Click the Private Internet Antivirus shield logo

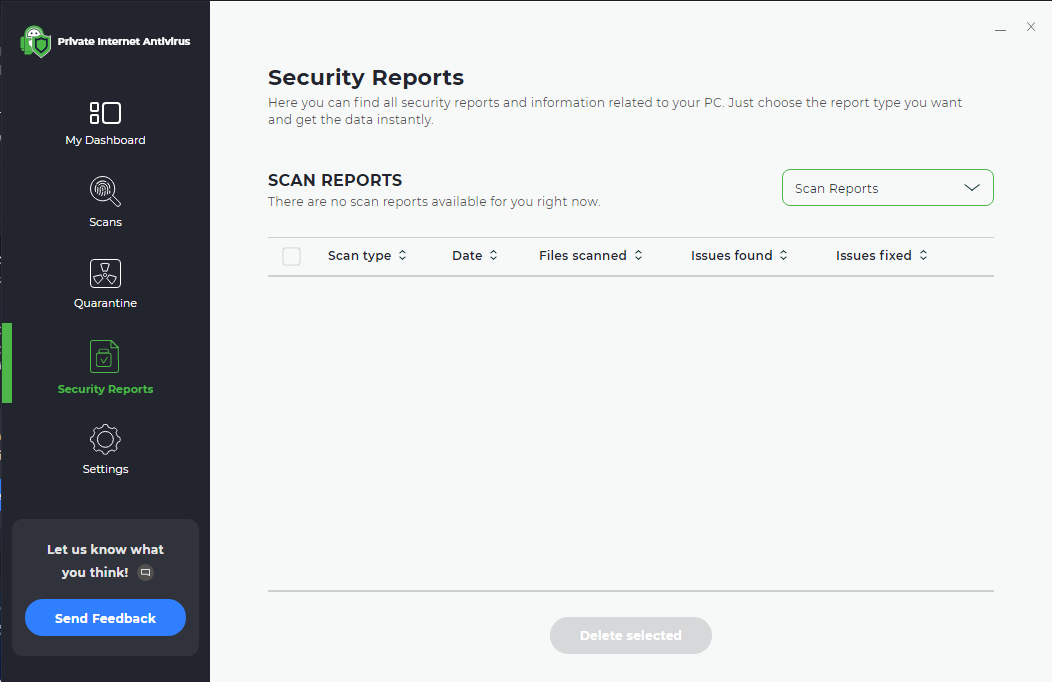(36, 42)
